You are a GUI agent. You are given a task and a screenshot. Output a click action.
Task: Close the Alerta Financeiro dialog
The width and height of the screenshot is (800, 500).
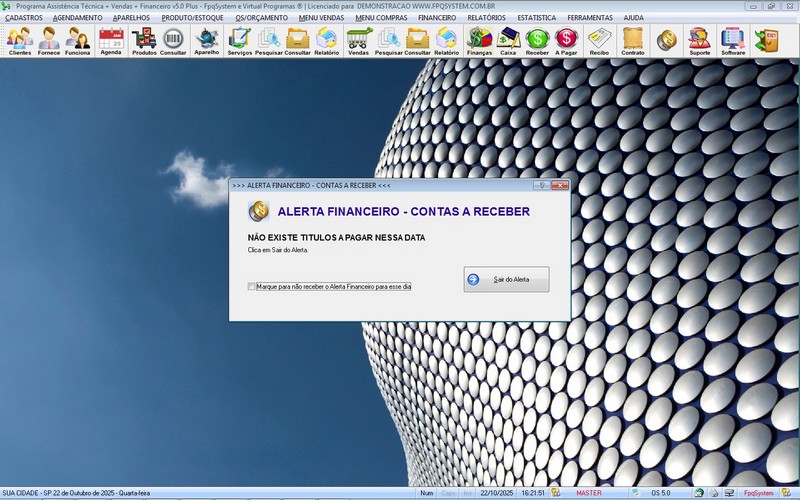coord(560,185)
